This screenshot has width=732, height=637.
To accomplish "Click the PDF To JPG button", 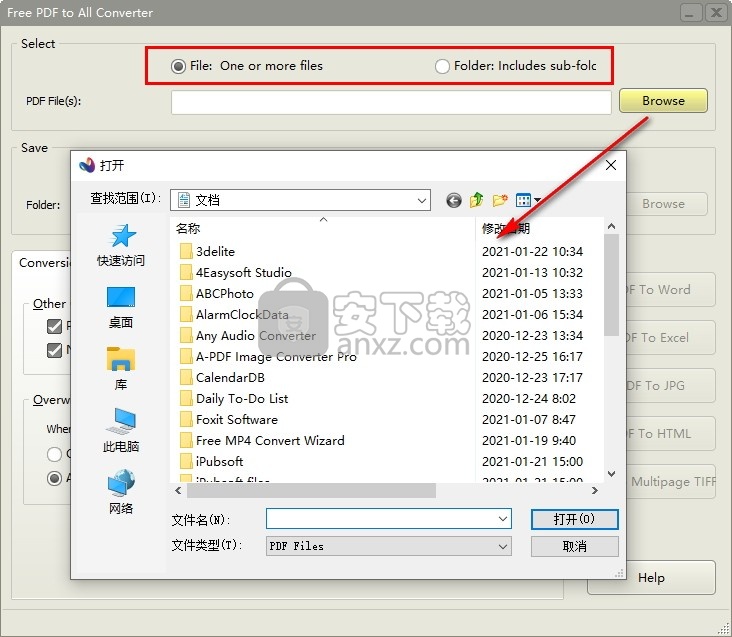I will click(x=670, y=386).
